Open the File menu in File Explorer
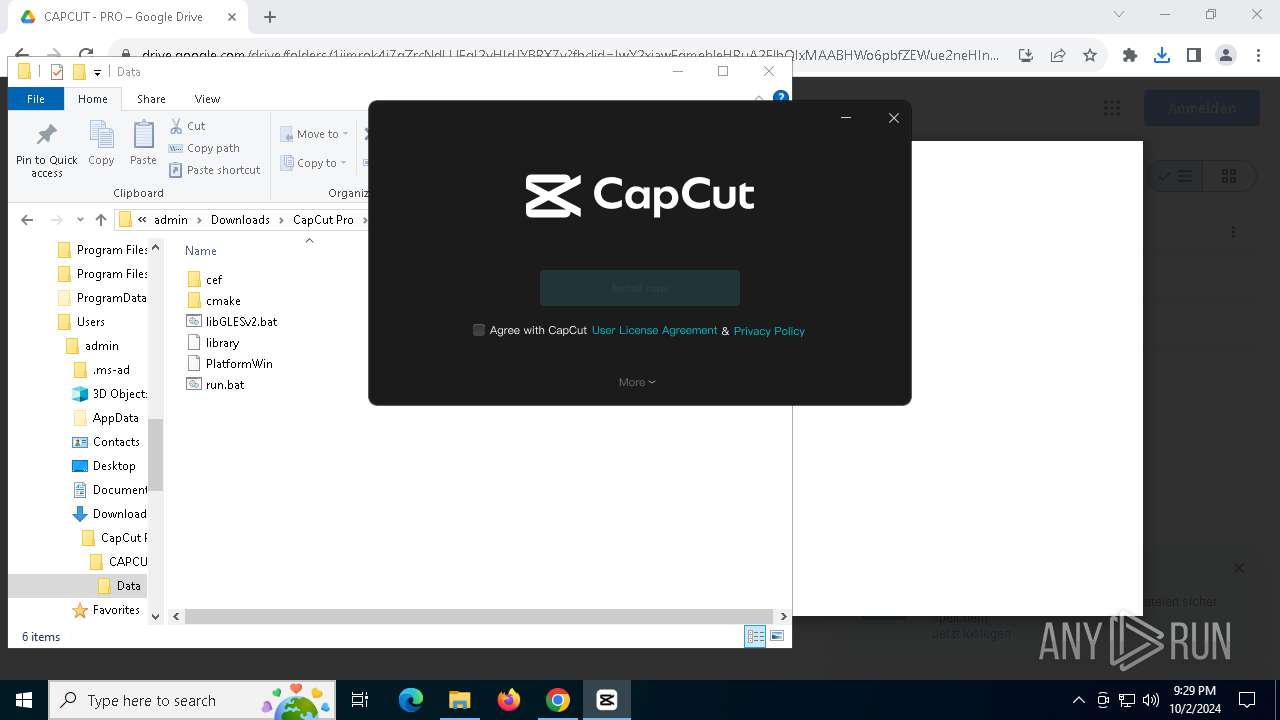The width and height of the screenshot is (1280, 720). click(x=36, y=99)
